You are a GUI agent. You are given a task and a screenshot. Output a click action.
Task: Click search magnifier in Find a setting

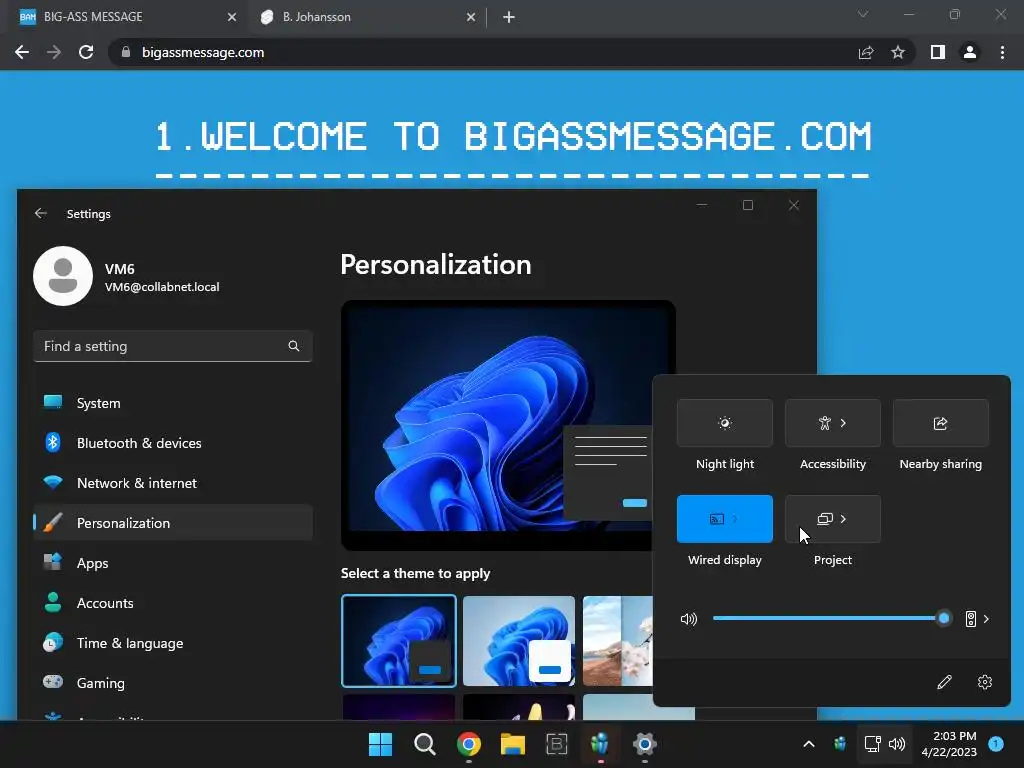click(x=294, y=346)
